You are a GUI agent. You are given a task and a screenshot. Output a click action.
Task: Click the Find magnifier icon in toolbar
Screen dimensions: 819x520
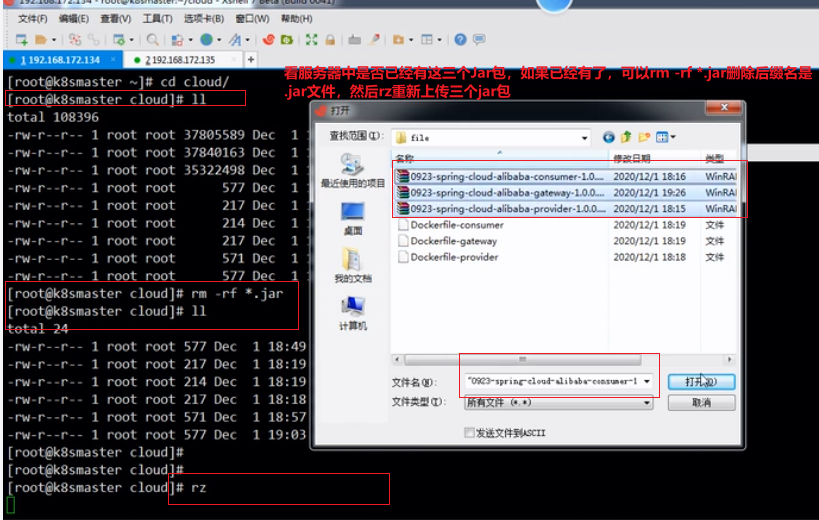coord(153,40)
